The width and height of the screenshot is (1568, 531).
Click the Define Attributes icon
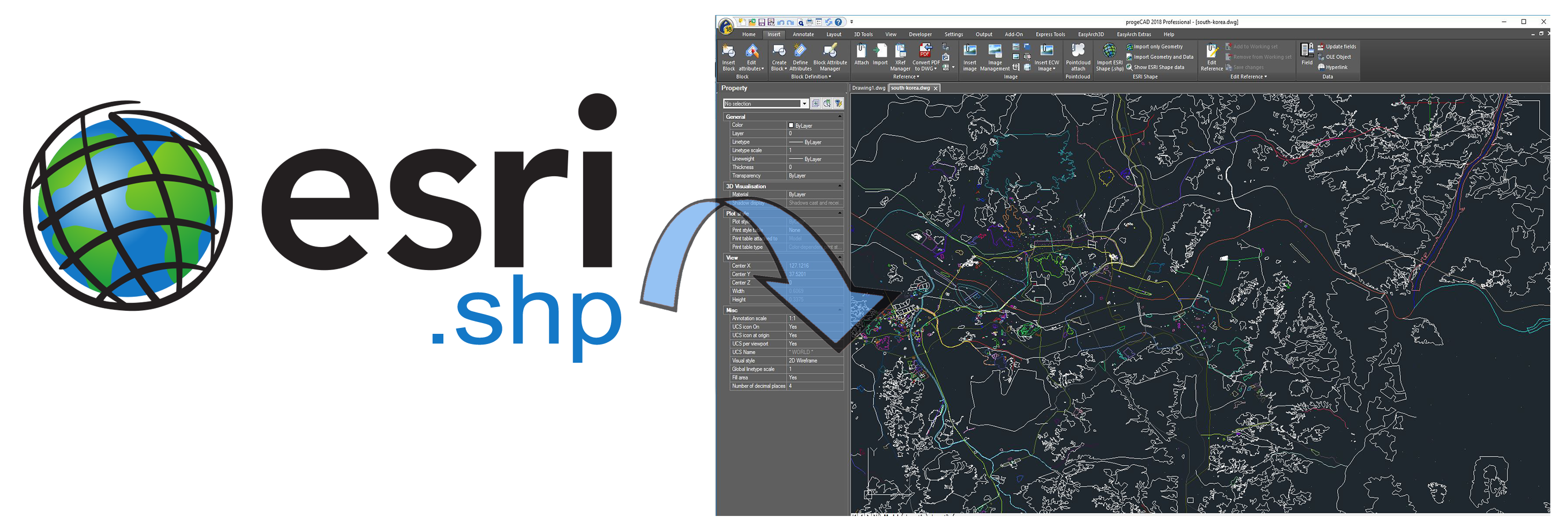click(x=800, y=52)
